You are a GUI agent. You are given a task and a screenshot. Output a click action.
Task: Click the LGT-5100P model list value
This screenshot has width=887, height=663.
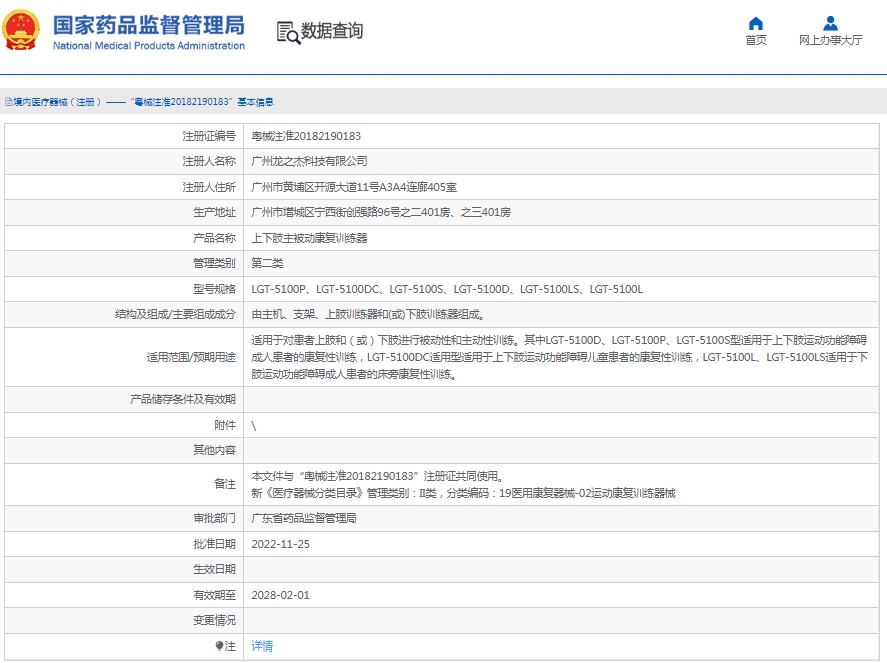click(447, 289)
